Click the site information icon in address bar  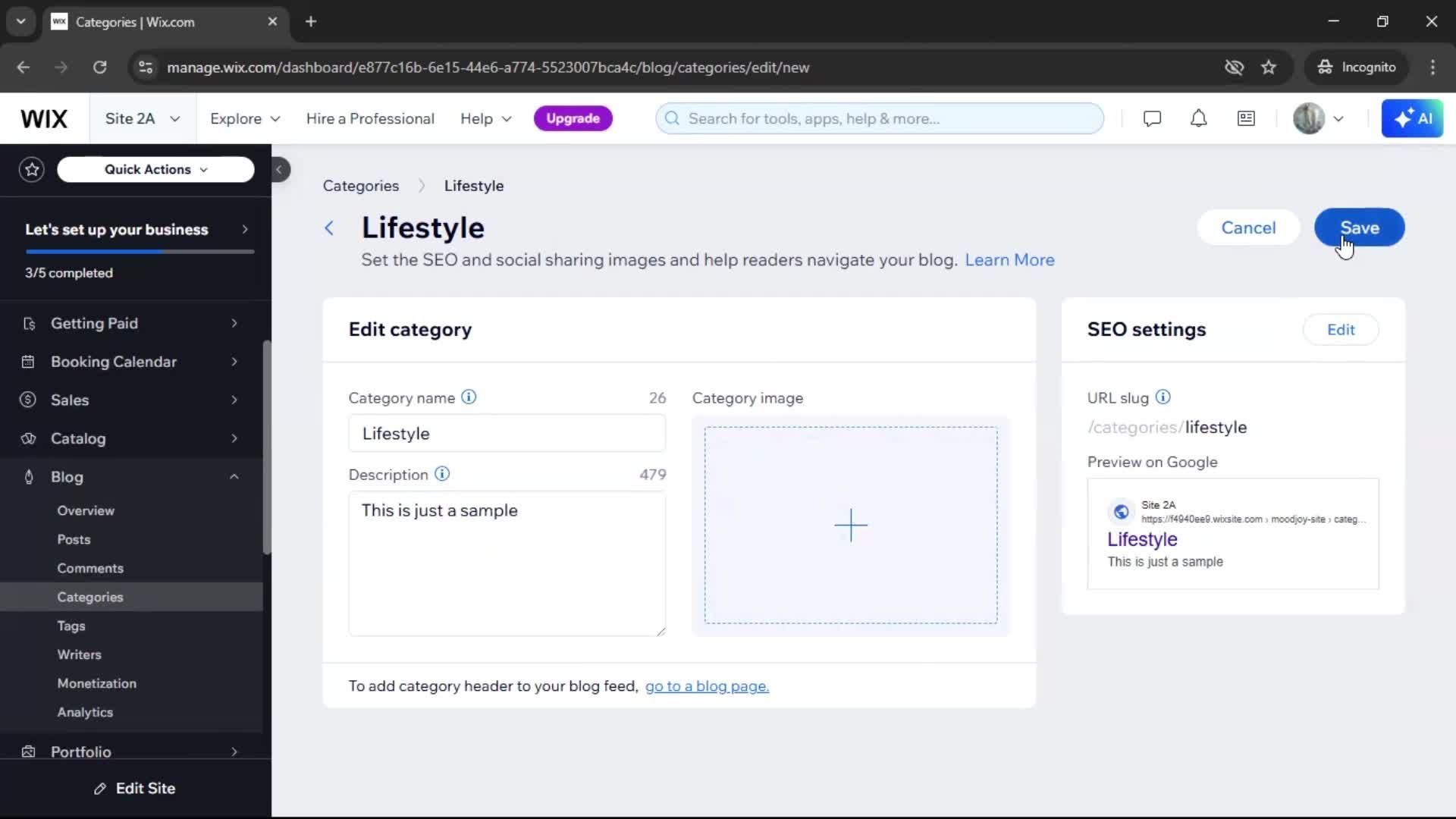point(146,67)
